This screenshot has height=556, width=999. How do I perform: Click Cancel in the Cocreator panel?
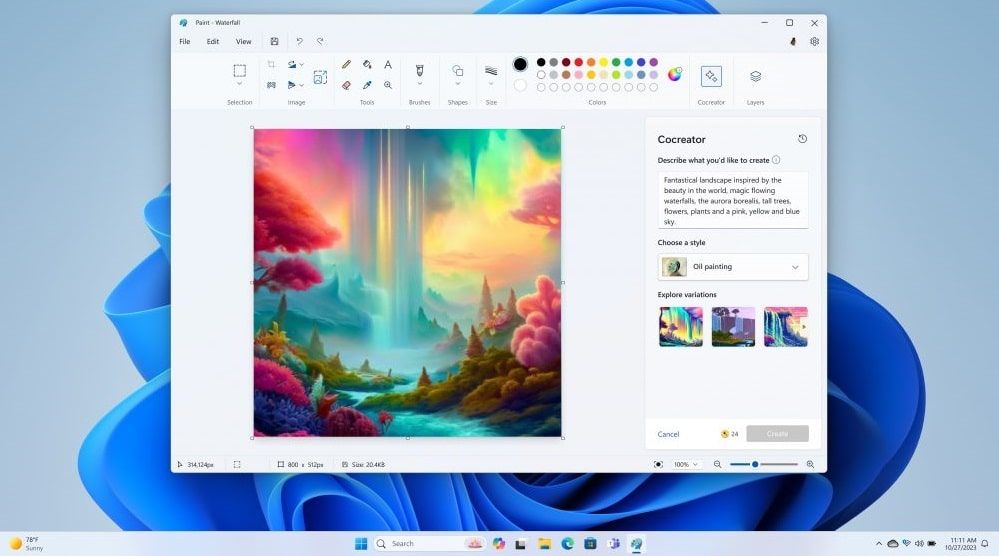668,434
